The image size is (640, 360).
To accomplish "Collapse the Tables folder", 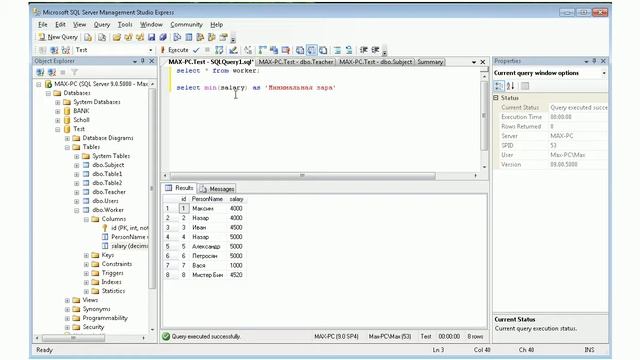I will pyautogui.click(x=67, y=147).
